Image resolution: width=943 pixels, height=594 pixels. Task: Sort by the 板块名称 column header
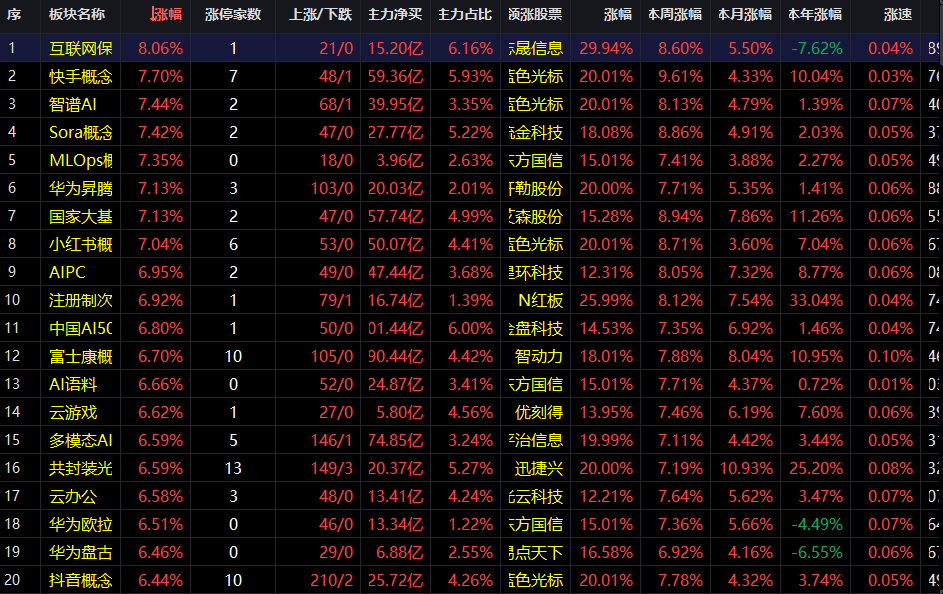77,14
